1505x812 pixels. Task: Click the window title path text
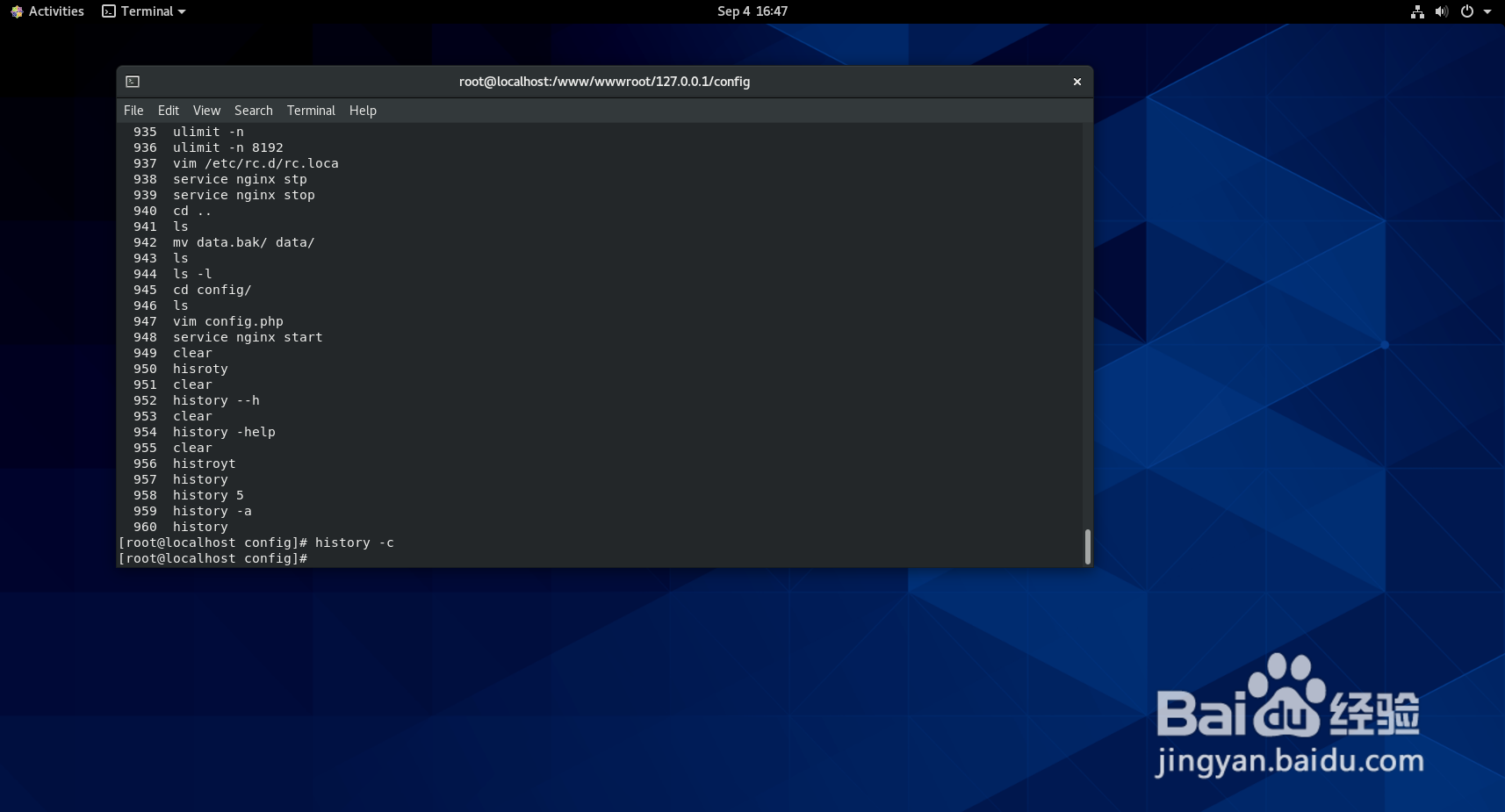point(604,82)
